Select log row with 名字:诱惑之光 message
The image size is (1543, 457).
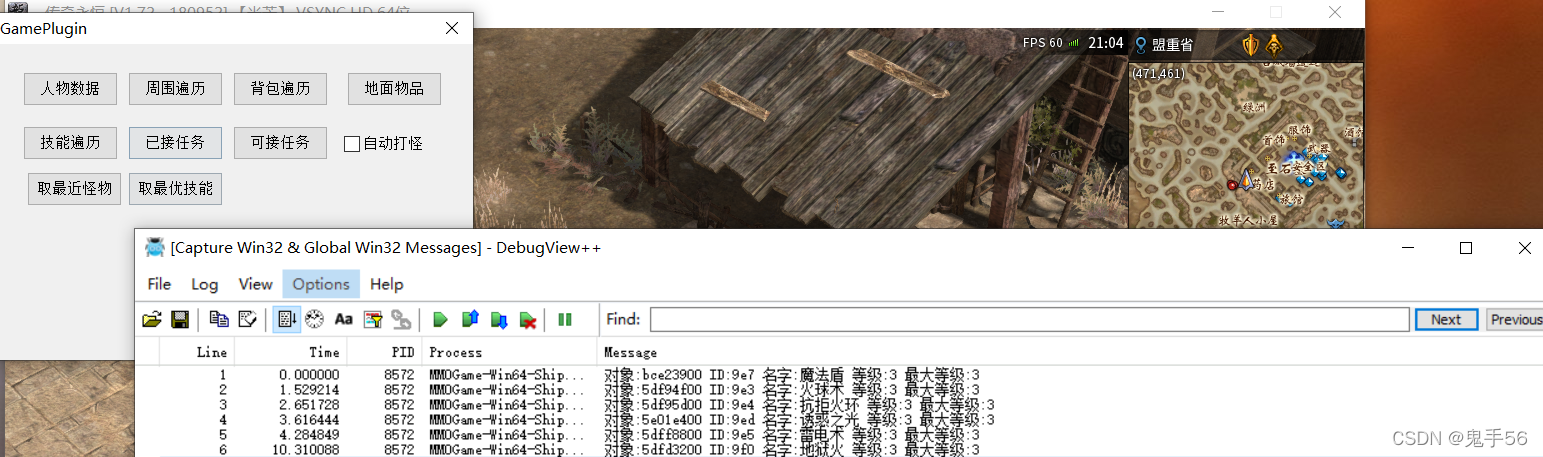point(839,420)
